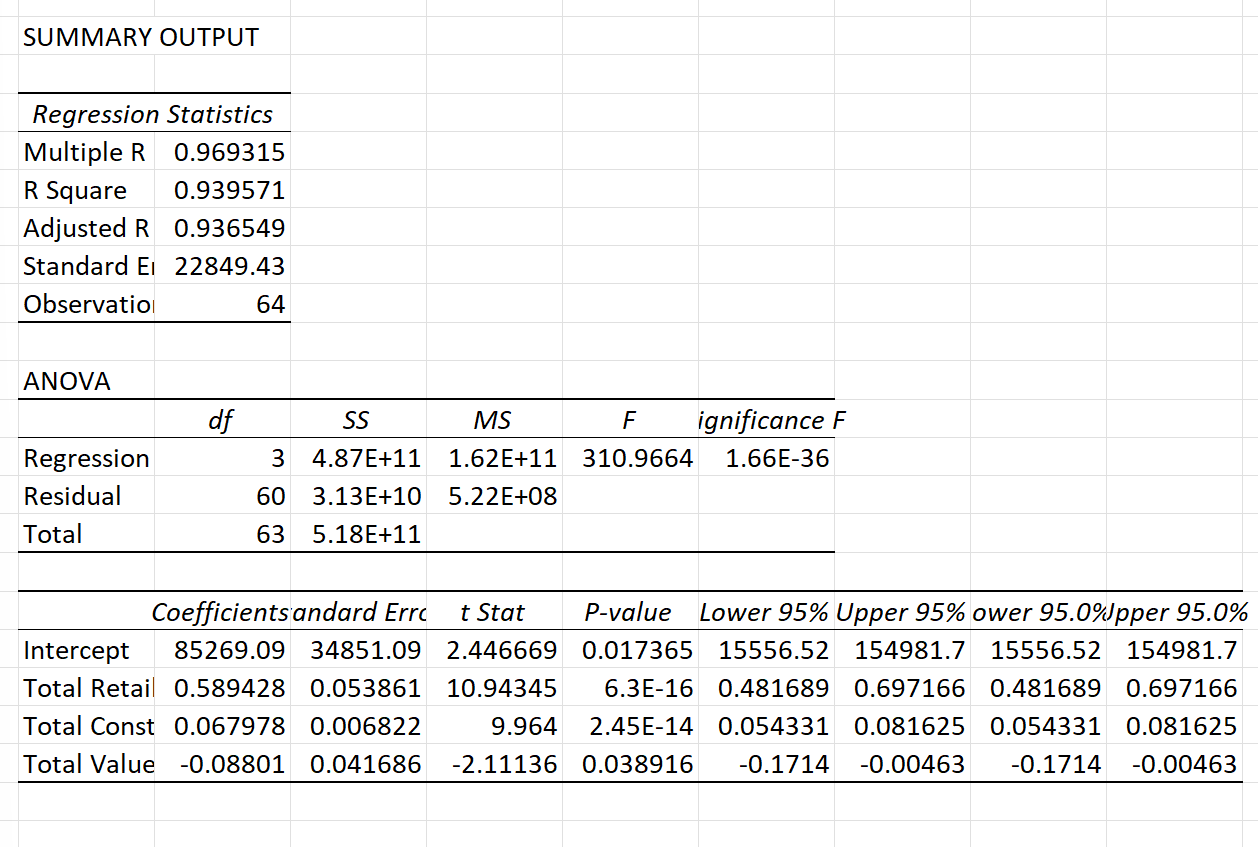1258x847 pixels.
Task: Click the ANOVA heading cell
Action: click(x=67, y=382)
